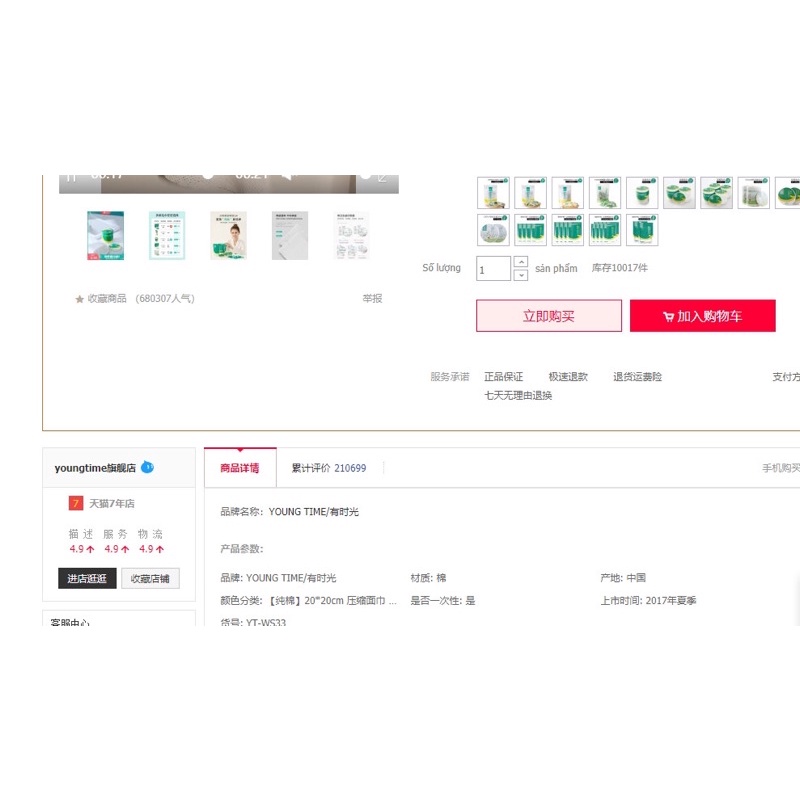Screen dimensions: 800x800
Task: View the gray towel texture thumbnail
Action: pyautogui.click(x=290, y=235)
